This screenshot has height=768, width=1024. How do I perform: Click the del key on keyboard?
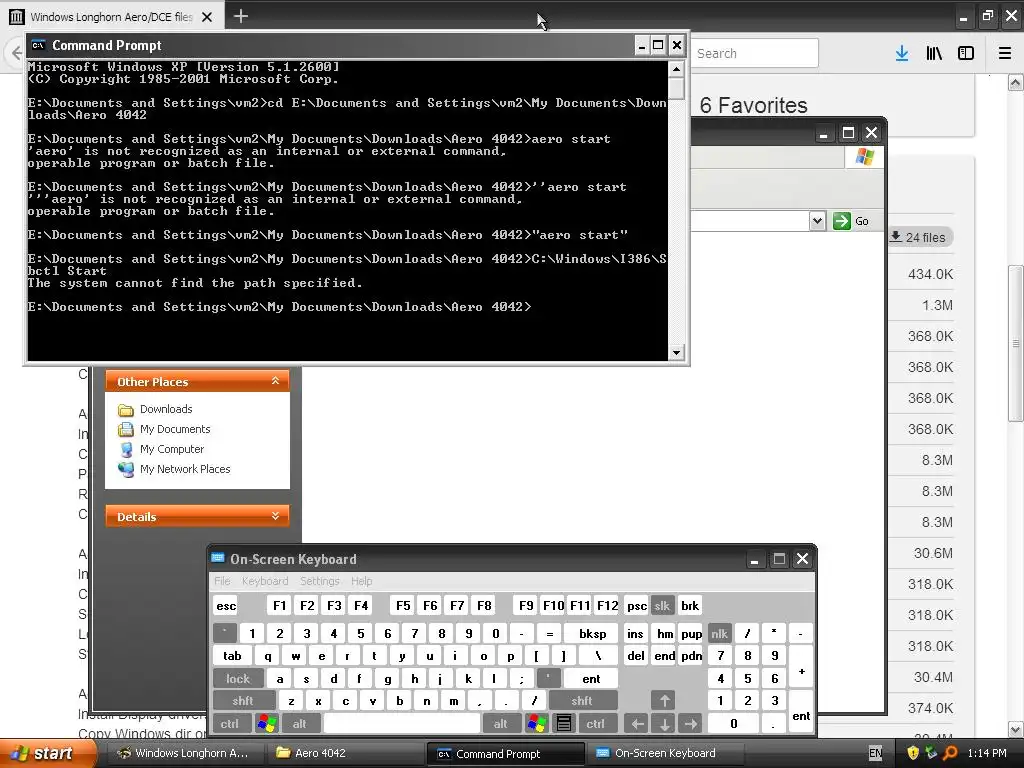point(635,656)
